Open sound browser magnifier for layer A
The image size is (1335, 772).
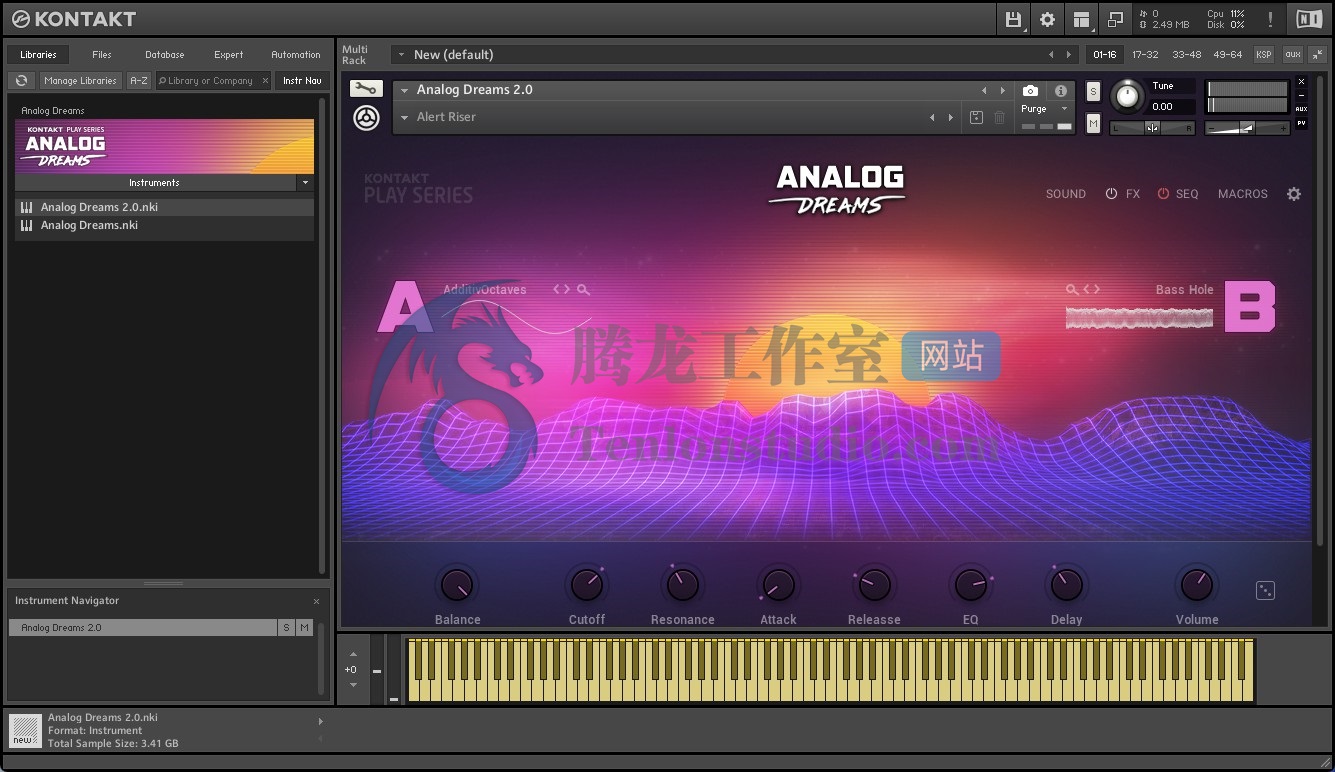point(583,290)
